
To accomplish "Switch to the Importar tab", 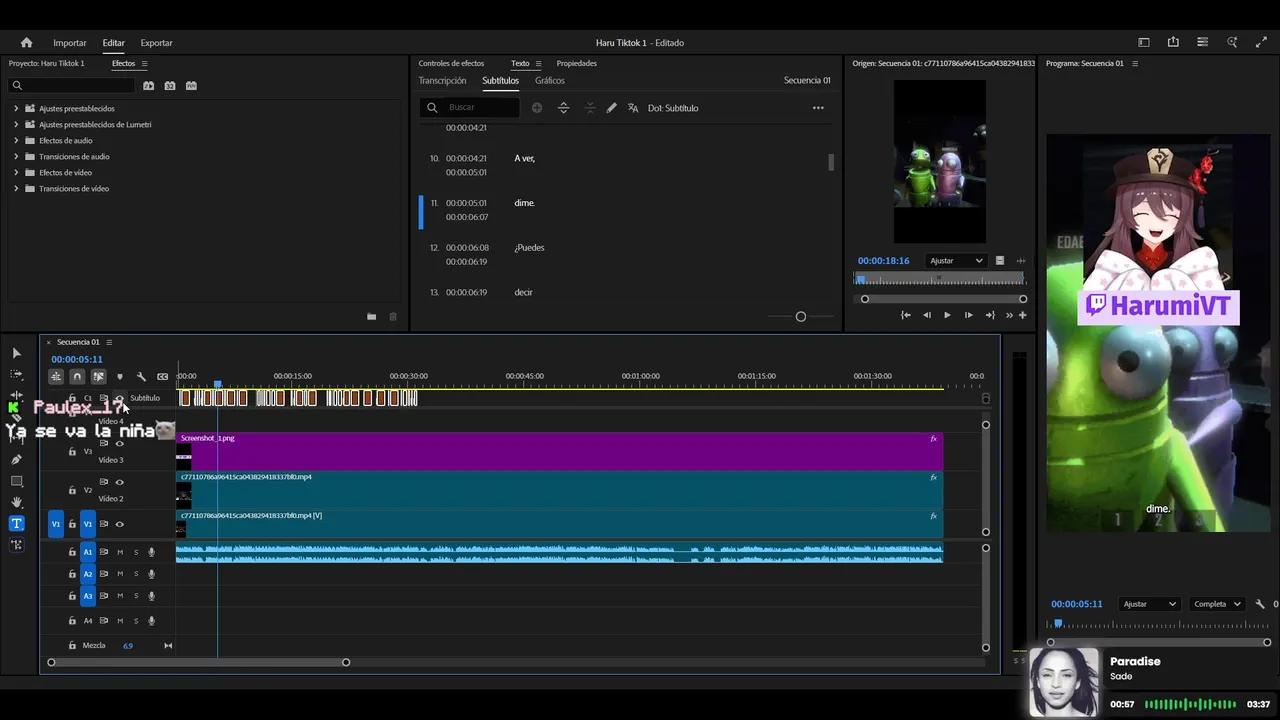I will click(70, 43).
